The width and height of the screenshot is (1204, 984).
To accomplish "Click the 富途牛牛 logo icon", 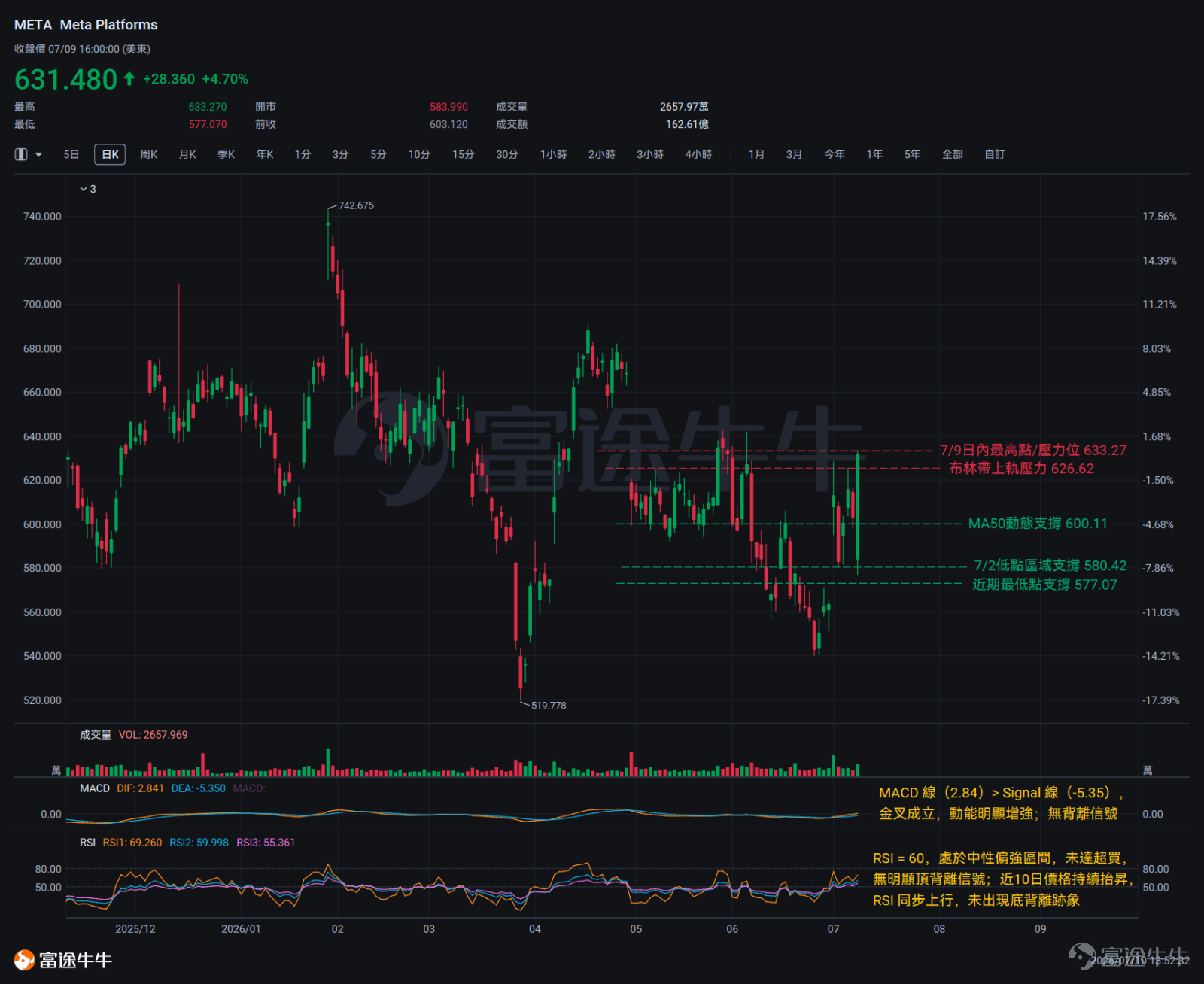I will point(24,960).
